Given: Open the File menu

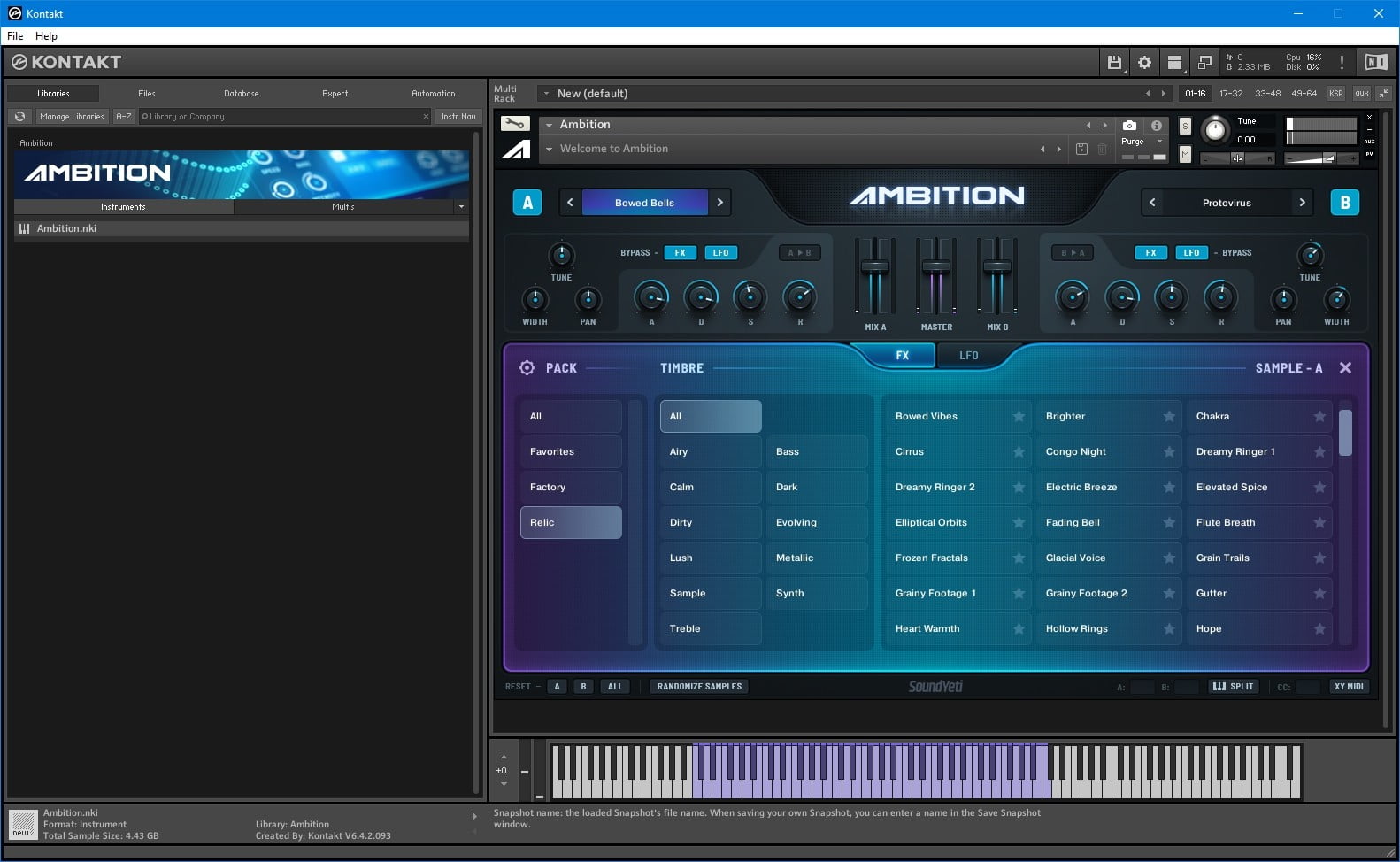Looking at the screenshot, I should point(15,36).
